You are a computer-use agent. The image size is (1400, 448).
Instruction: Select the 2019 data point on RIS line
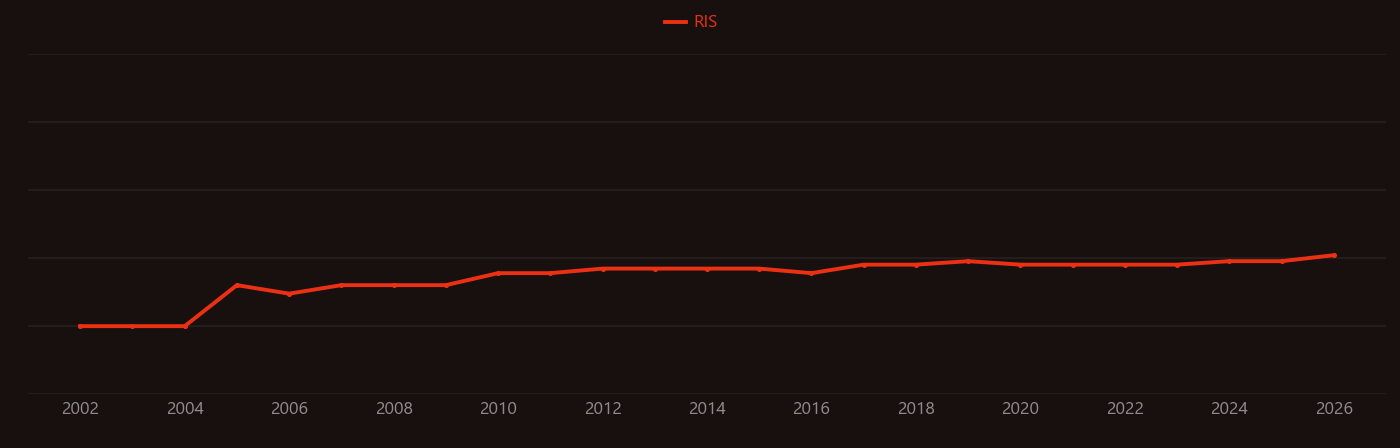[x=968, y=261]
